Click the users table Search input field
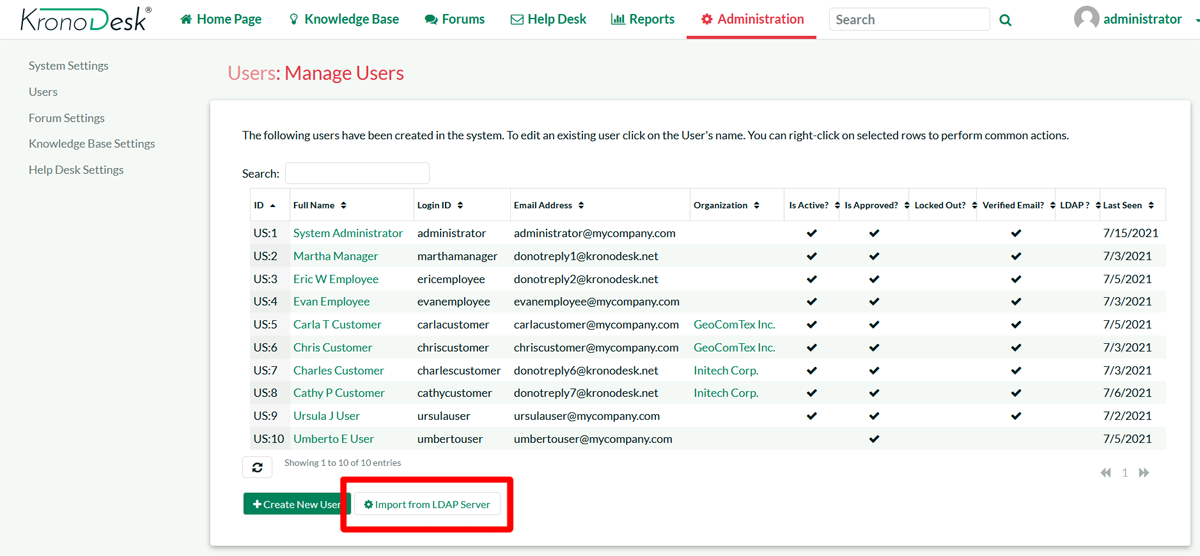 click(x=357, y=174)
